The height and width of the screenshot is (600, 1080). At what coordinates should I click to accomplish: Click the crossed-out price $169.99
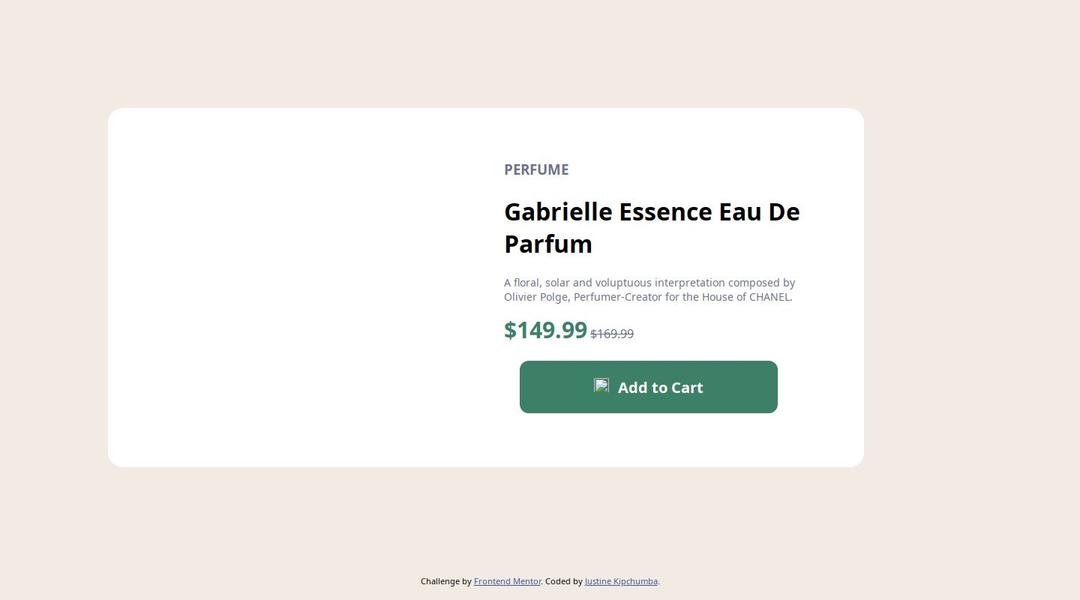coord(612,334)
